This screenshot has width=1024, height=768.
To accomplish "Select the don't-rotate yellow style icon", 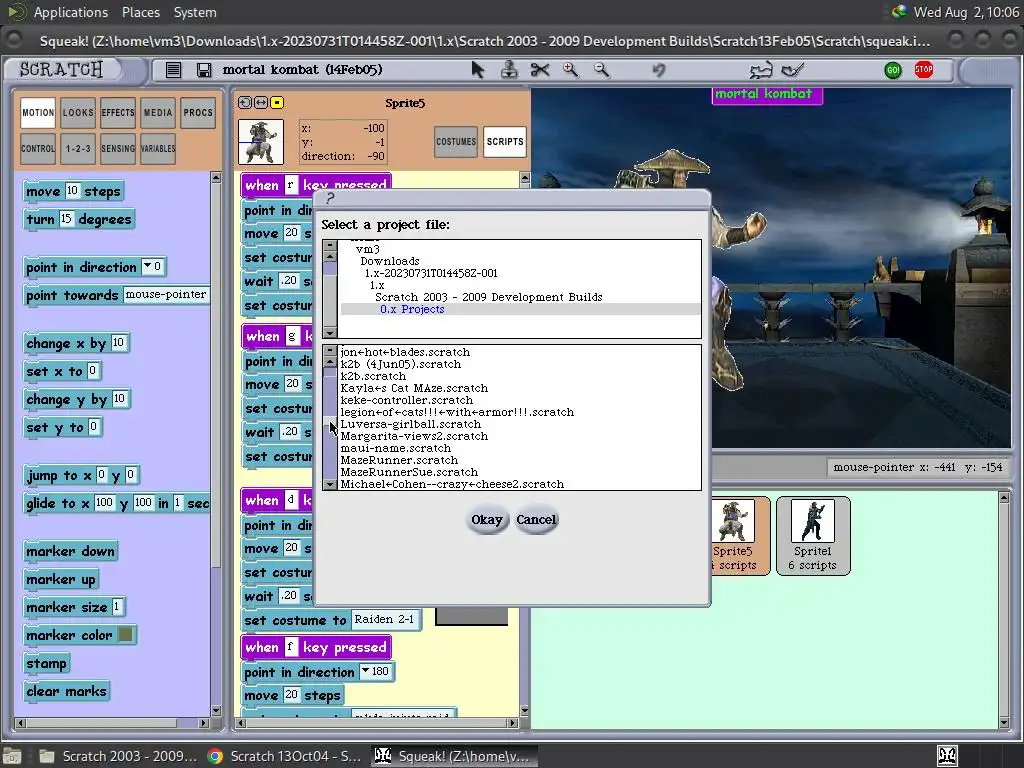I will click(x=277, y=103).
